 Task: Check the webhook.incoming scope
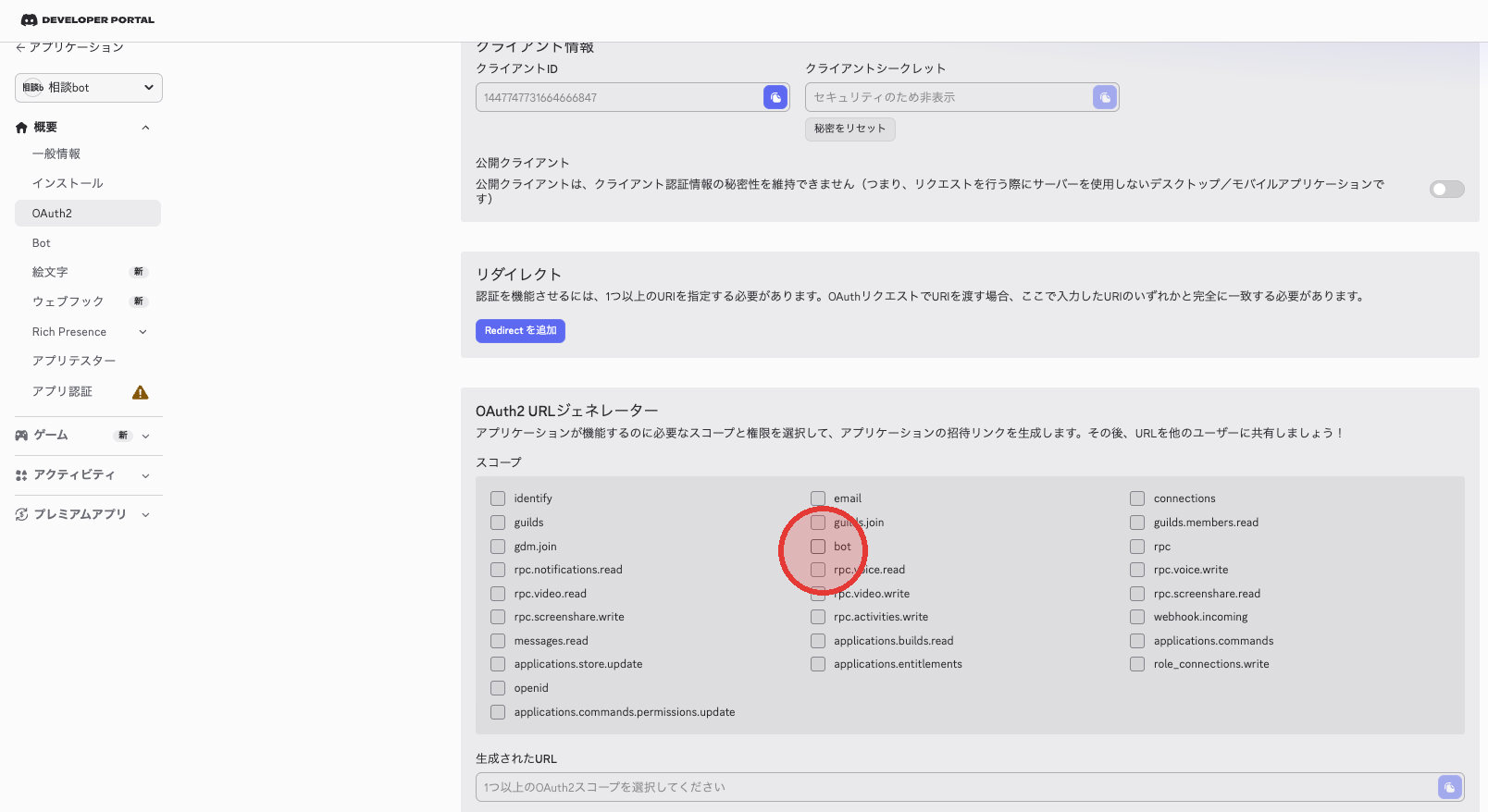pyautogui.click(x=1137, y=617)
